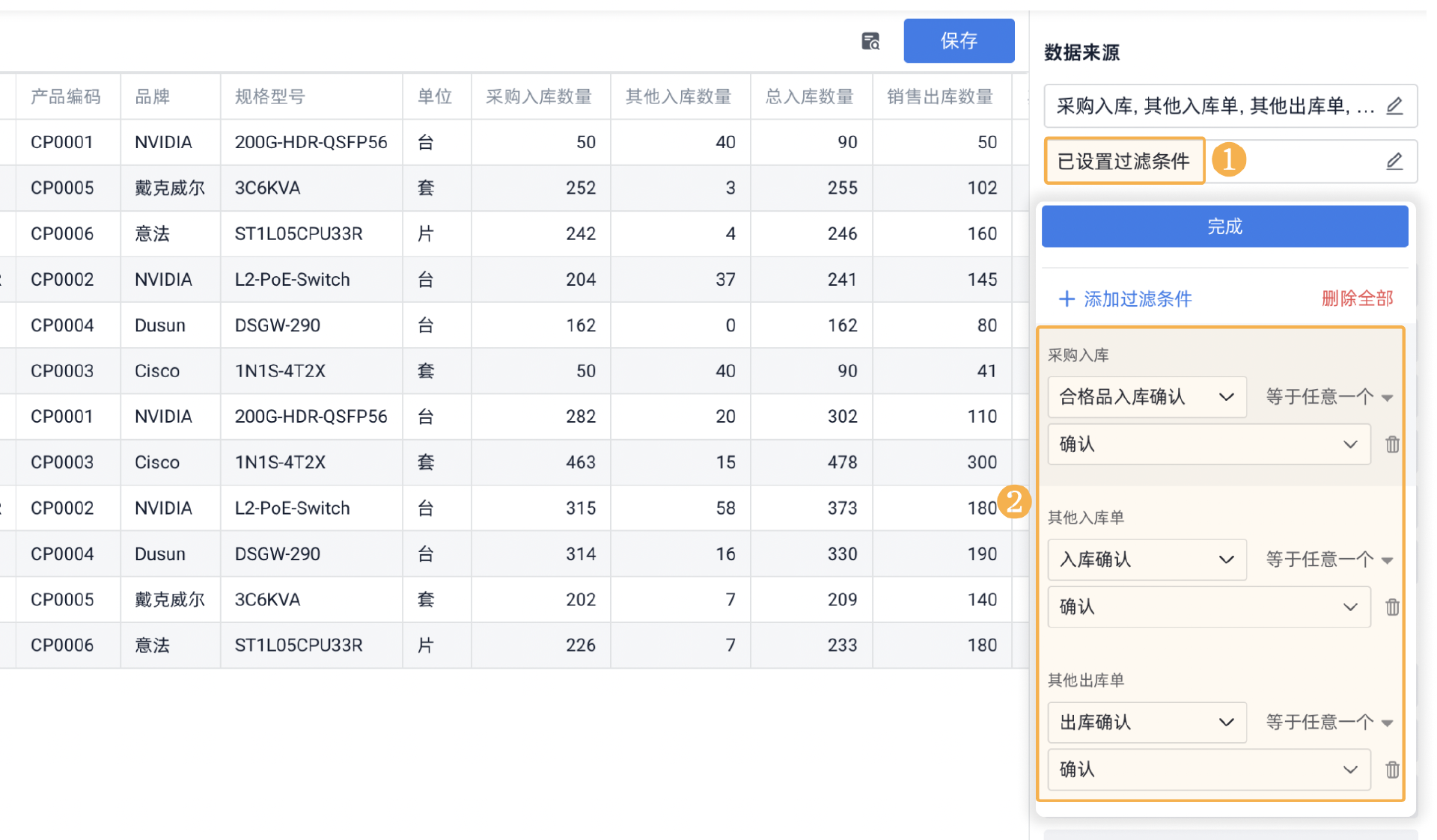
Task: Click the 完成 button
Action: (x=1224, y=227)
